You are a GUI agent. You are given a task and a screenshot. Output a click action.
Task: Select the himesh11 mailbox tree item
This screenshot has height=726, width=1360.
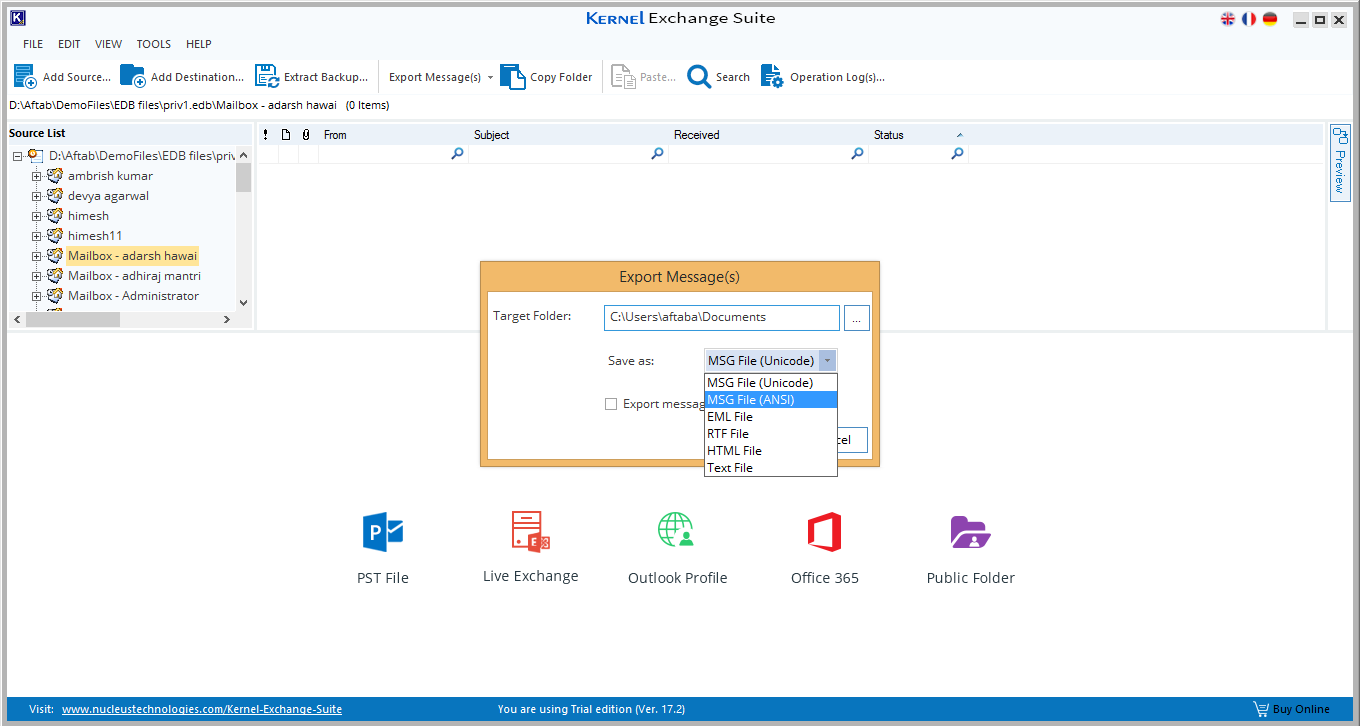pyautogui.click(x=95, y=236)
